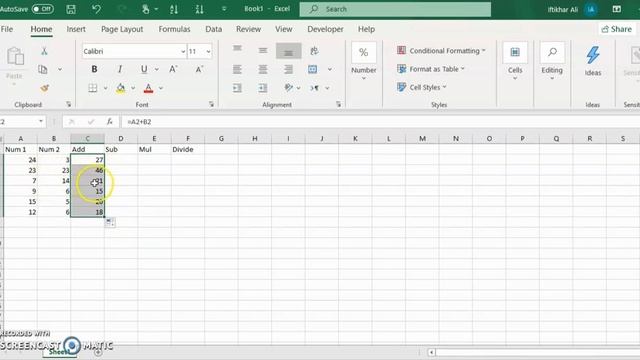Click Center alignment icon
640x360 pixels.
(263, 69)
